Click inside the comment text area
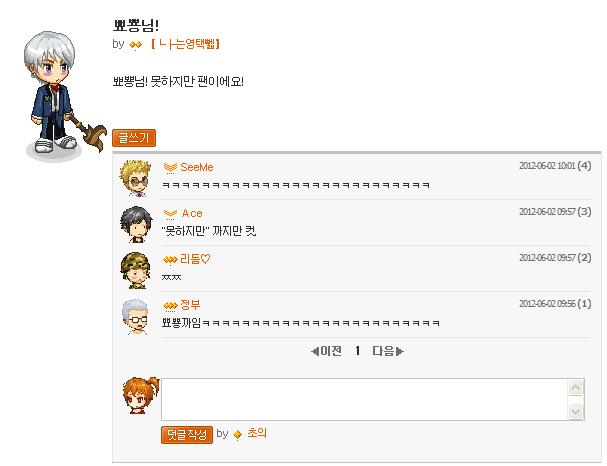The image size is (607, 466). (364, 399)
